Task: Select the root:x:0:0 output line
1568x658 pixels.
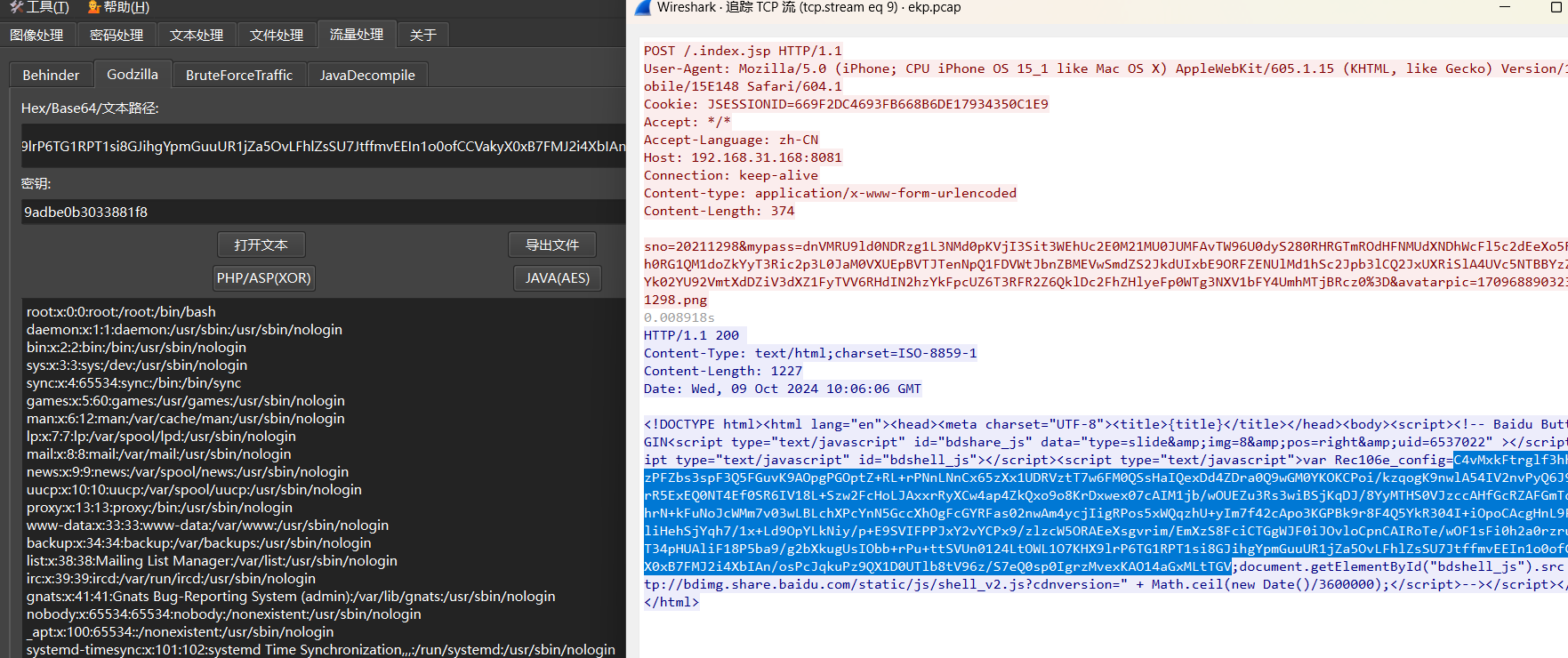Action: tap(121, 311)
